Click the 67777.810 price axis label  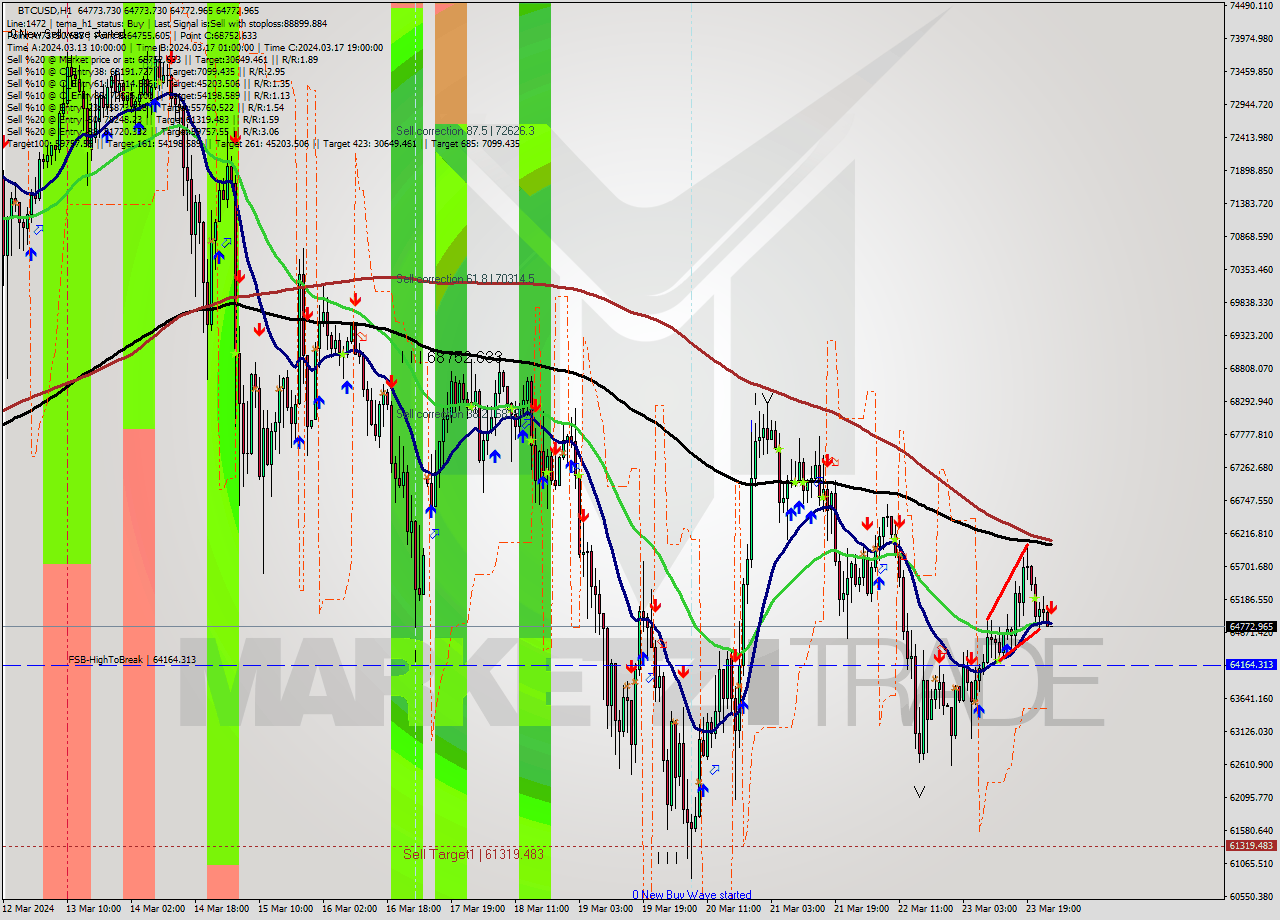[1251, 434]
